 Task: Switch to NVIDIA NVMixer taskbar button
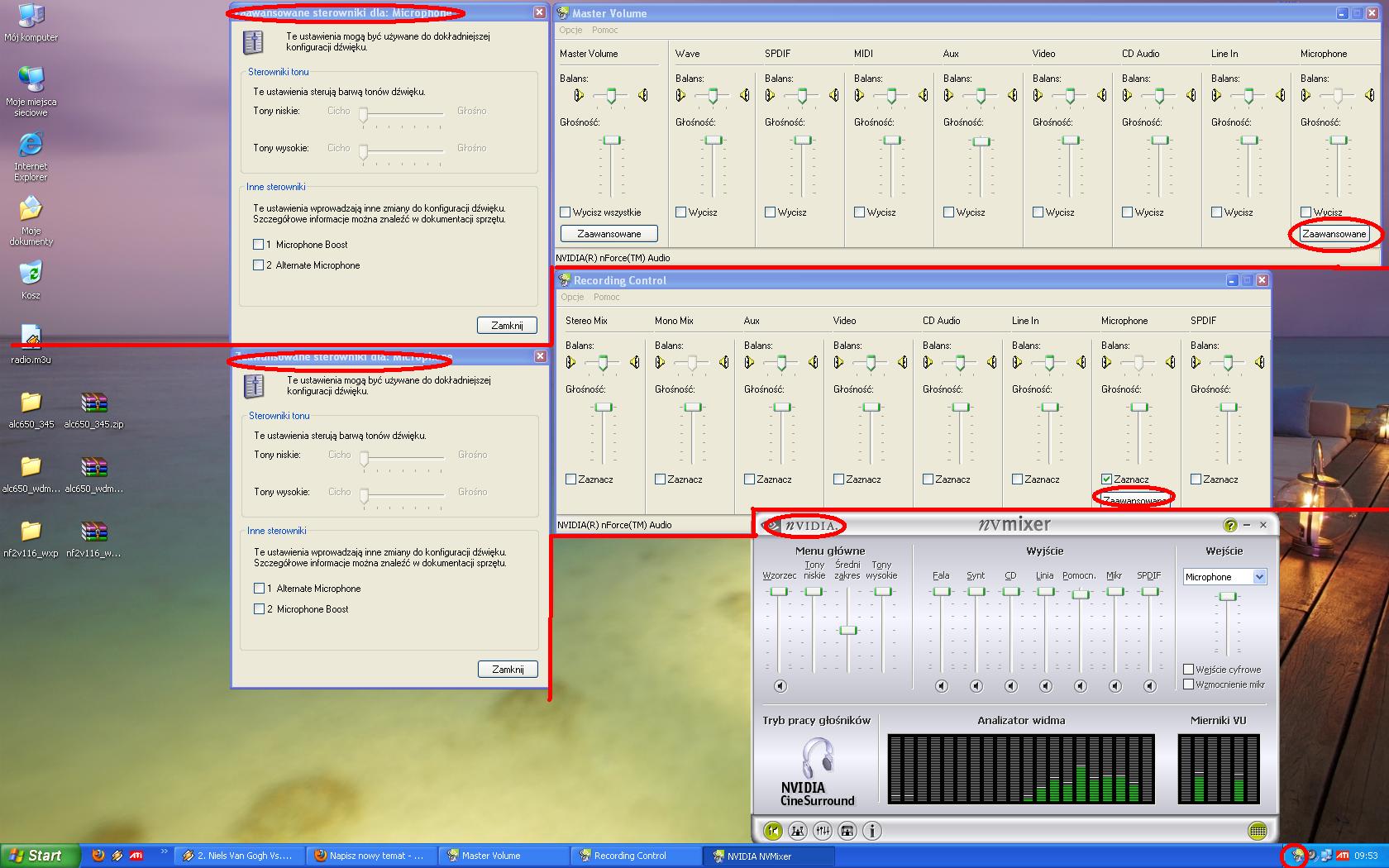pyautogui.click(x=770, y=856)
